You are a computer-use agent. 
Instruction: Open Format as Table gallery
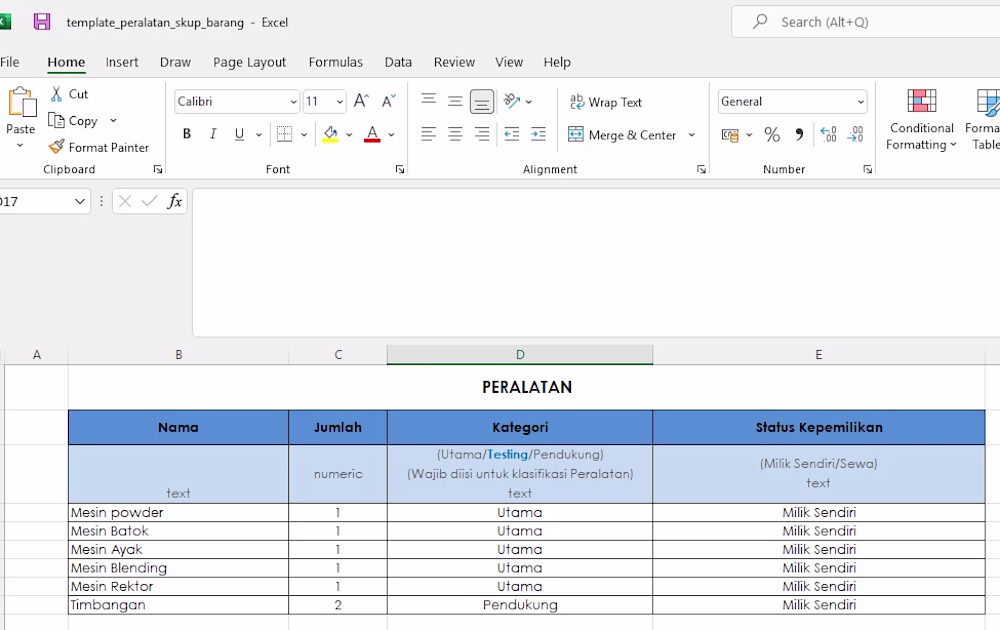coord(983,120)
